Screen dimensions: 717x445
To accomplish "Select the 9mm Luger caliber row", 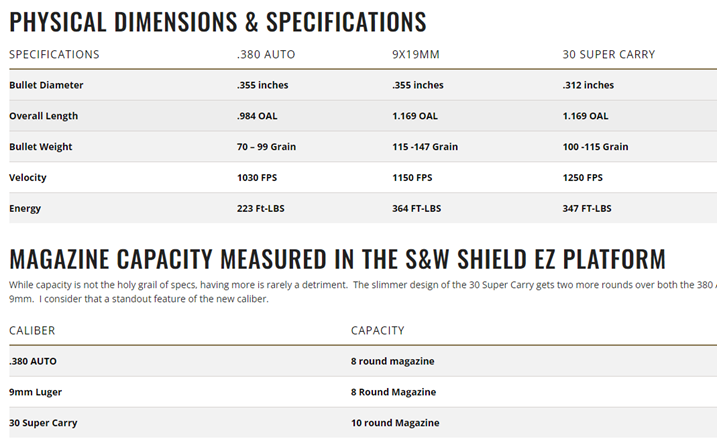I will point(34,391).
